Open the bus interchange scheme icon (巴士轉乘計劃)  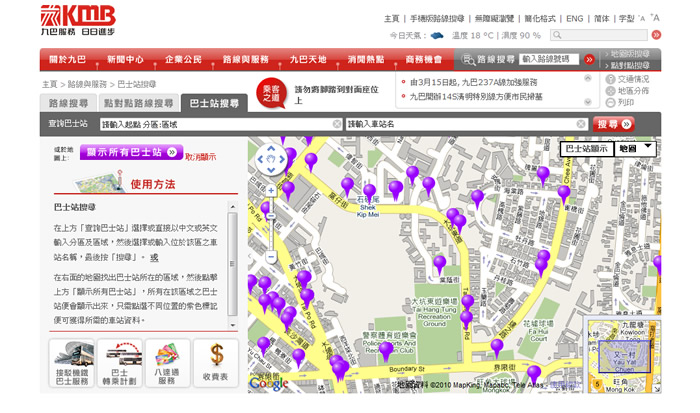pyautogui.click(x=120, y=363)
